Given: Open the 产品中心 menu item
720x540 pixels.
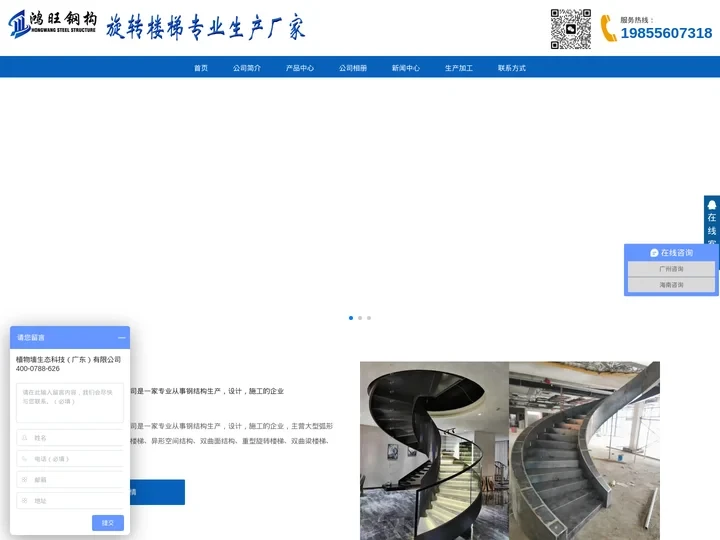Looking at the screenshot, I should pyautogui.click(x=300, y=68).
